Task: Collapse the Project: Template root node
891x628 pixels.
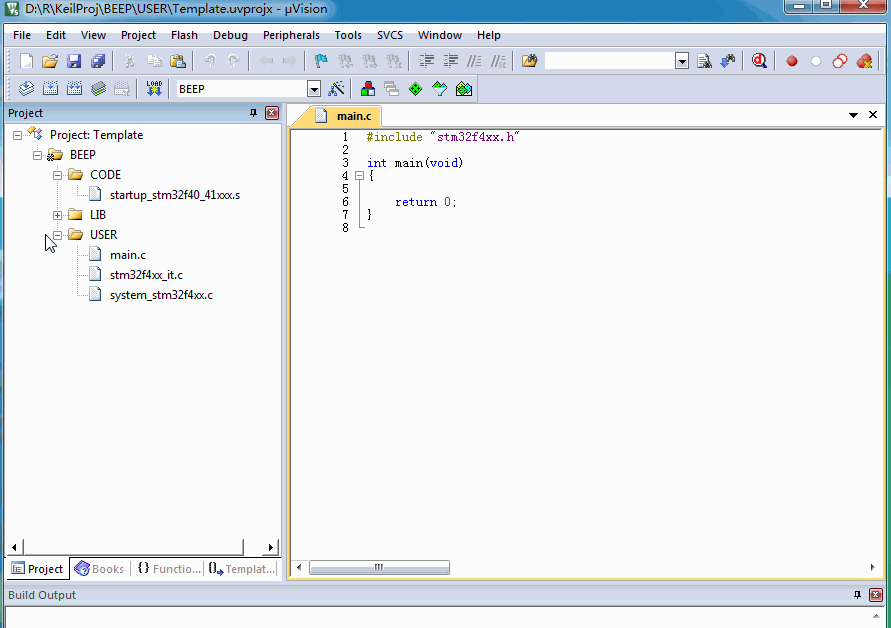Action: [x=18, y=135]
